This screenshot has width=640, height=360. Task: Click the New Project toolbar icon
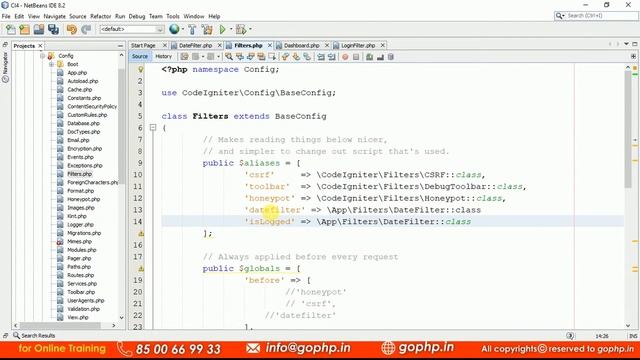[x=24, y=29]
